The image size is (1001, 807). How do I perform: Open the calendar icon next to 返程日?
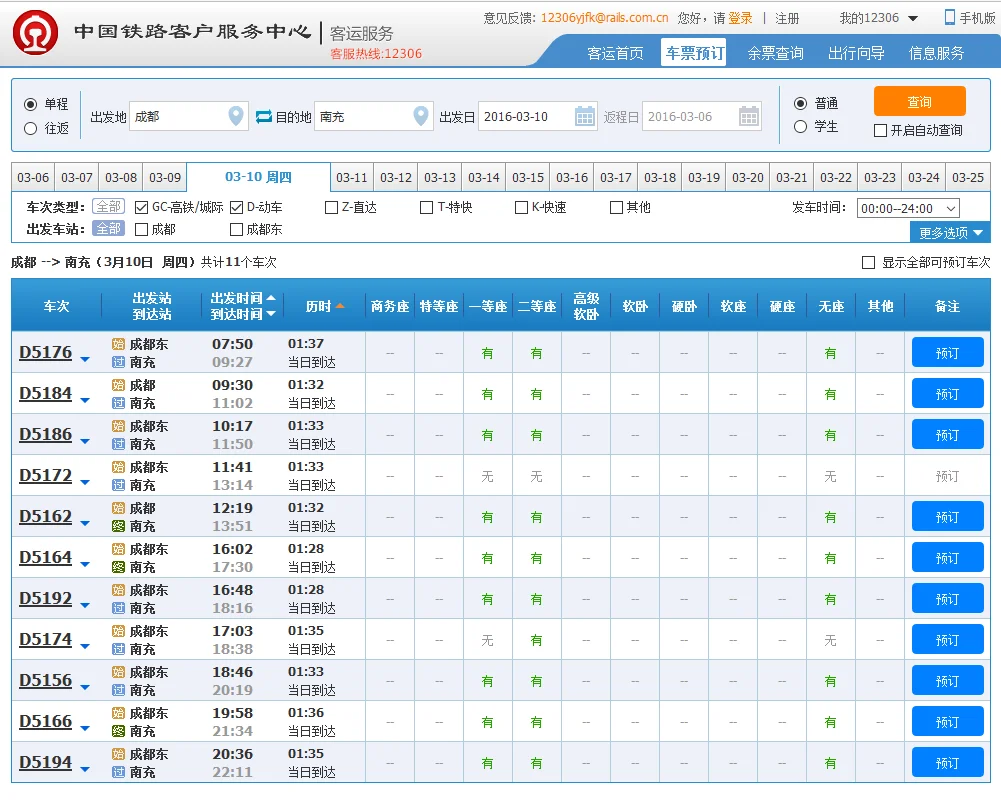pyautogui.click(x=748, y=115)
